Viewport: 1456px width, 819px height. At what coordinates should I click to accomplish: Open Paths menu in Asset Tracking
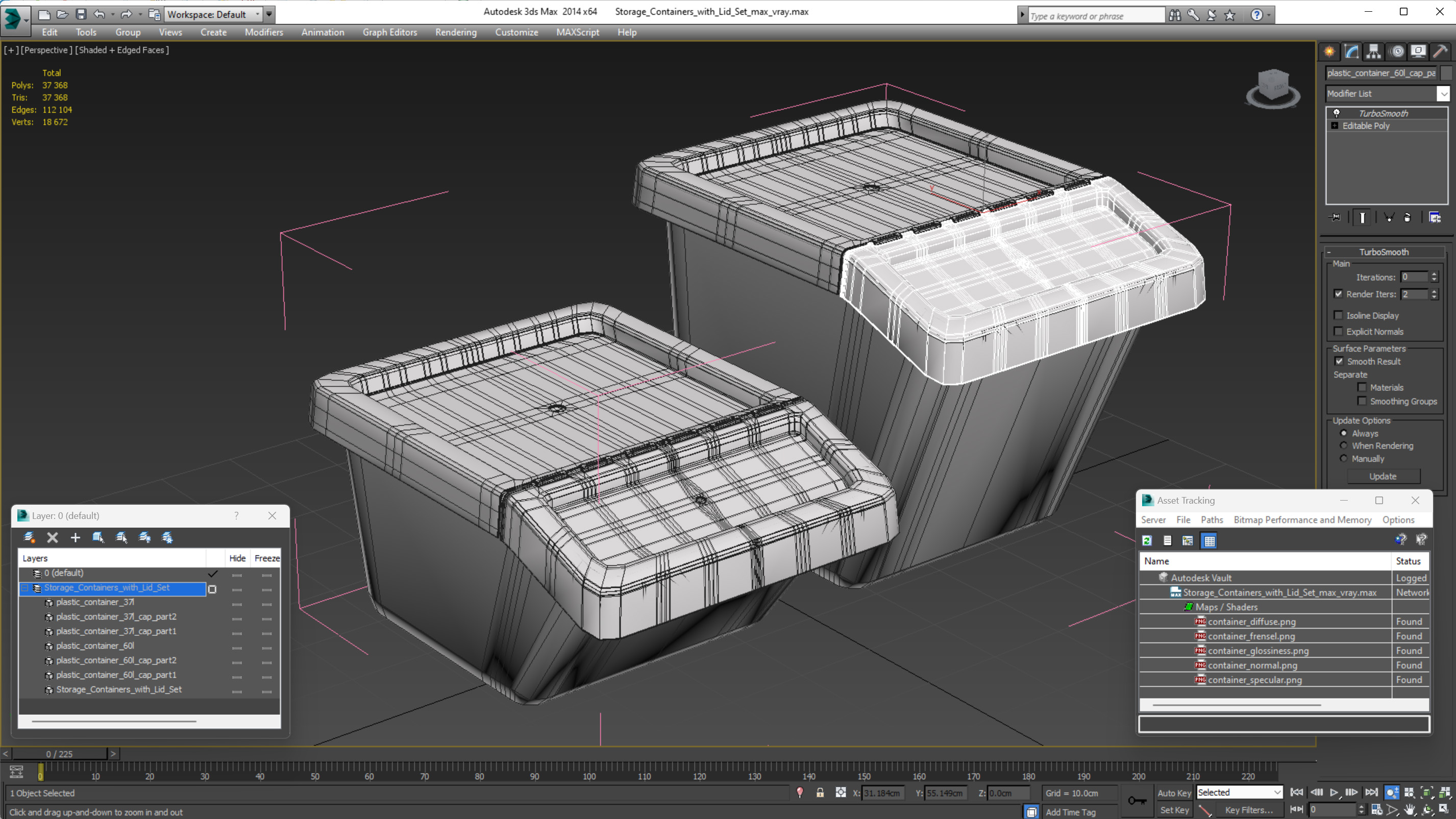point(1212,519)
